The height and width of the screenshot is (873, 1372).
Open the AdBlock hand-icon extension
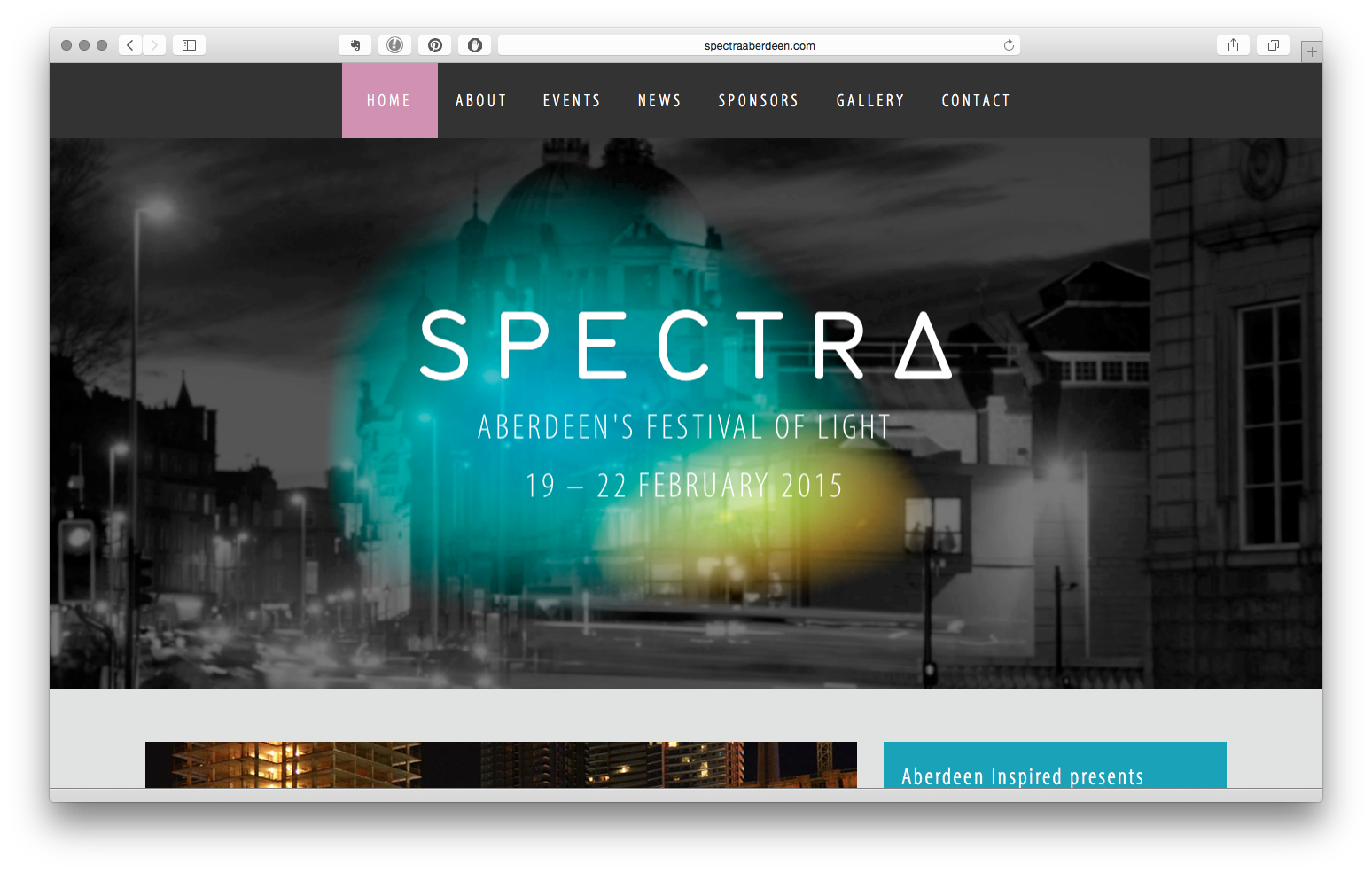[x=475, y=45]
